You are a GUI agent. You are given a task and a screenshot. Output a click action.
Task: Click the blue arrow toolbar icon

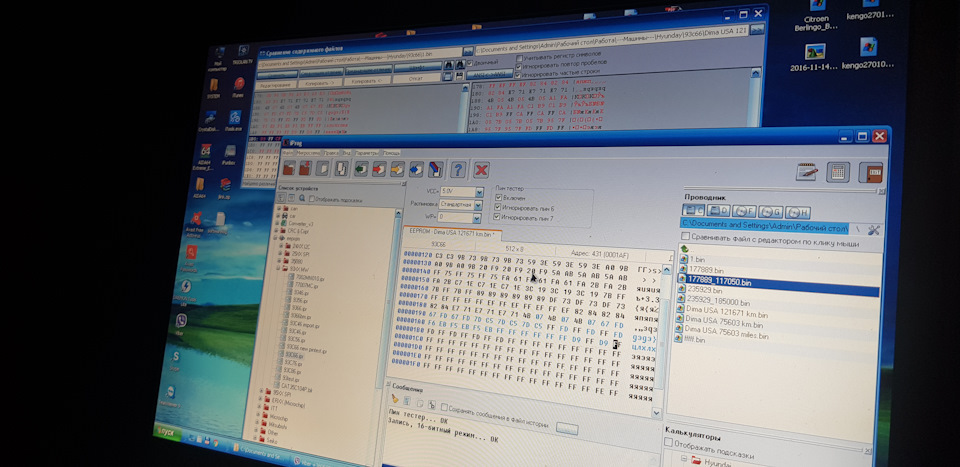pos(416,169)
